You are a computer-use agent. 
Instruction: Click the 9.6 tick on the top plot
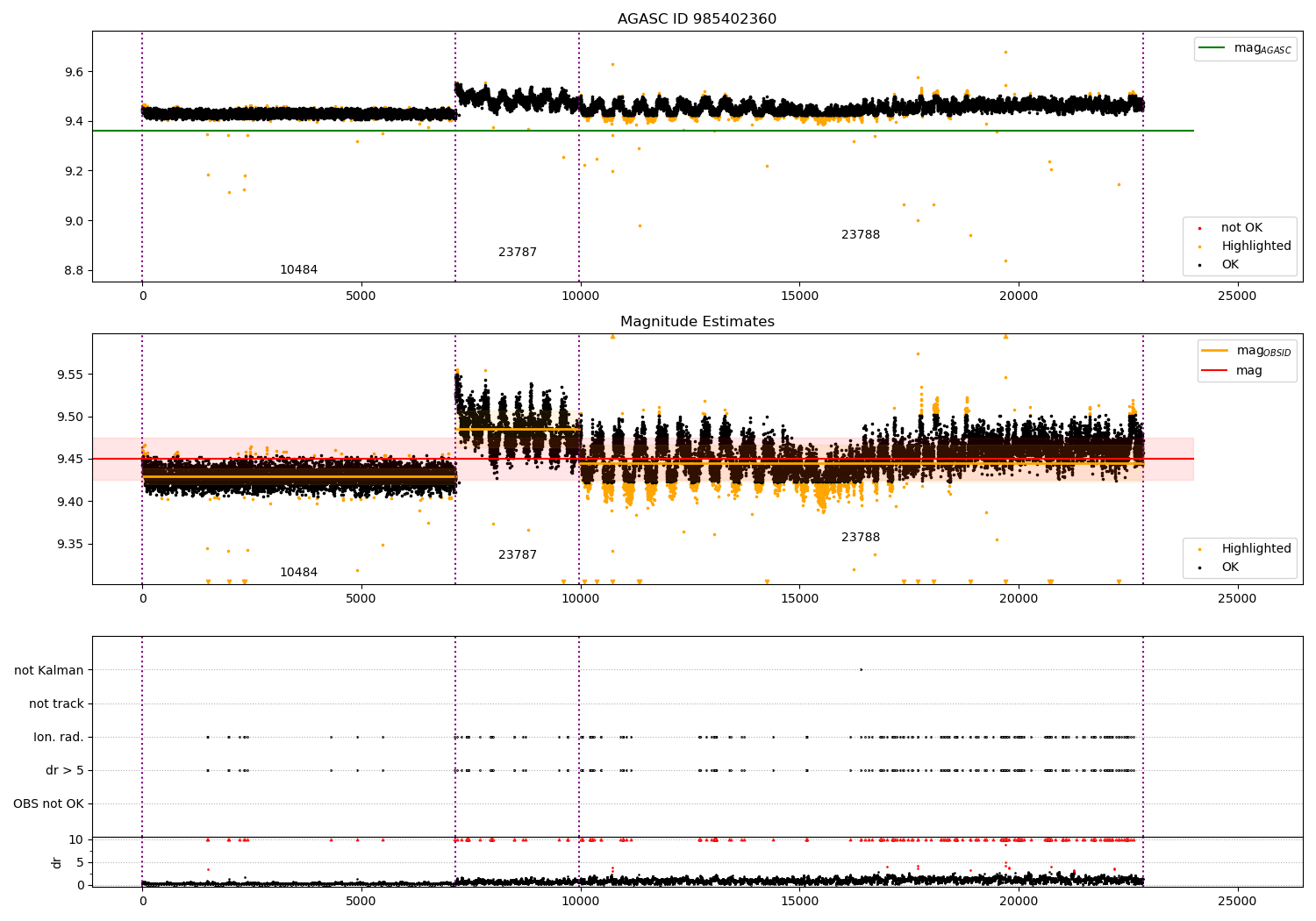(x=74, y=72)
